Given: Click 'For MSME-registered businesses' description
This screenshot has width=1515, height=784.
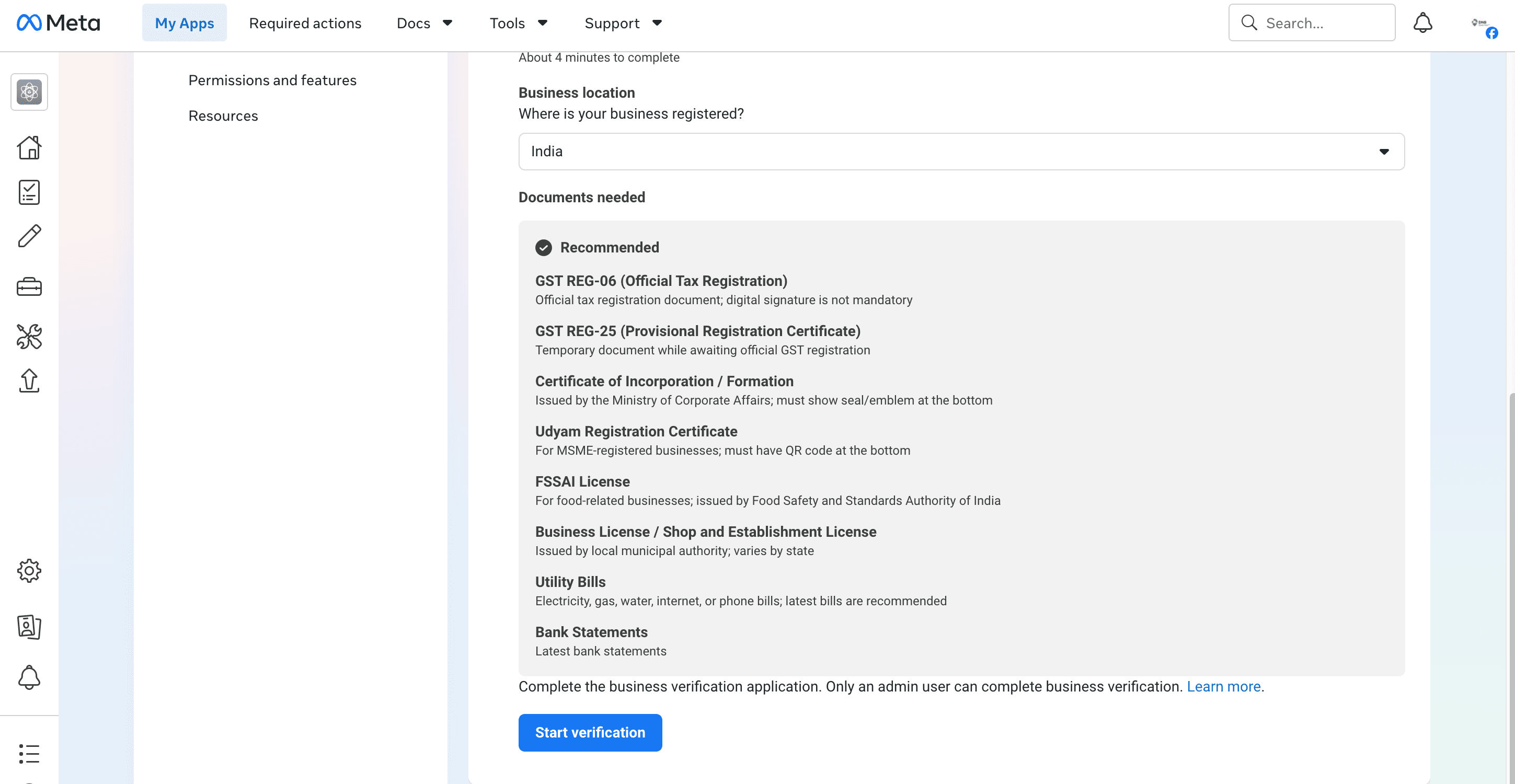Looking at the screenshot, I should [723, 451].
